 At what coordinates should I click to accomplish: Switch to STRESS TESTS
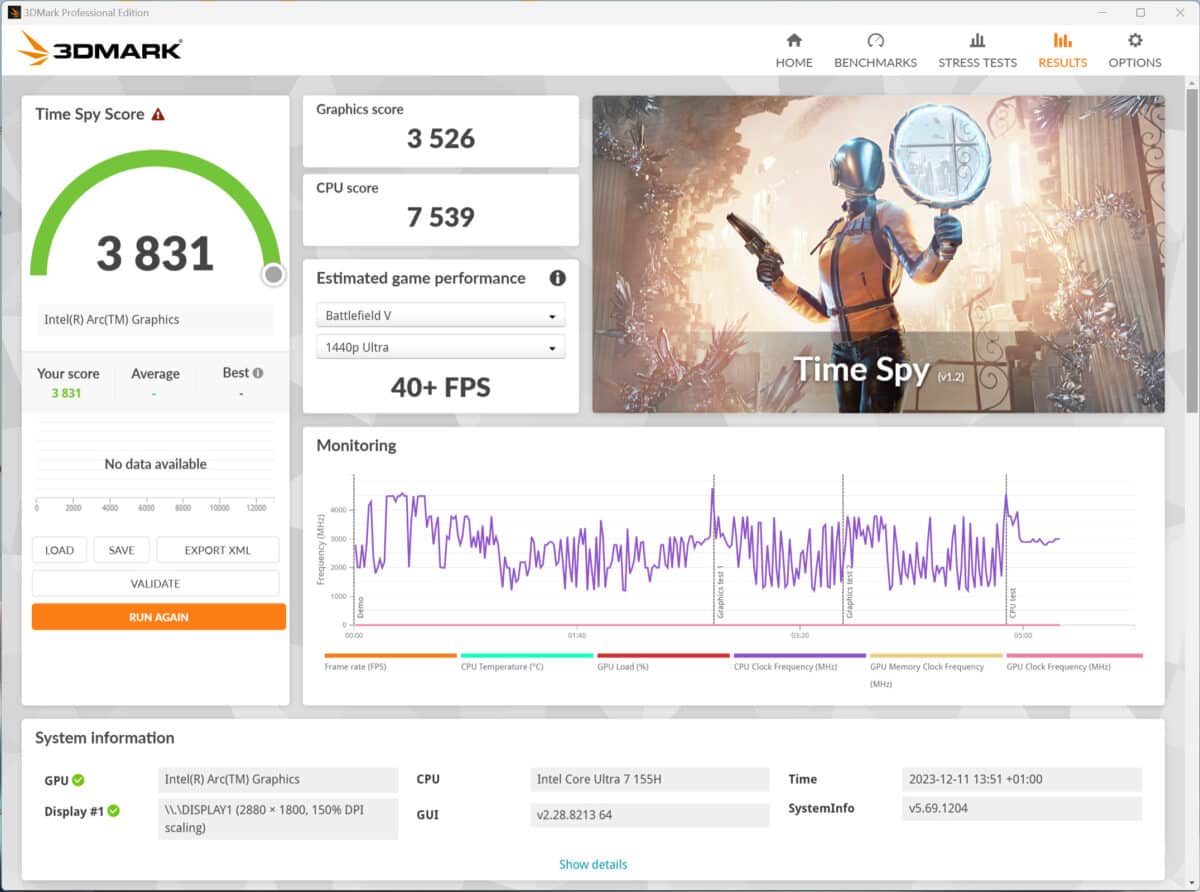tap(977, 50)
